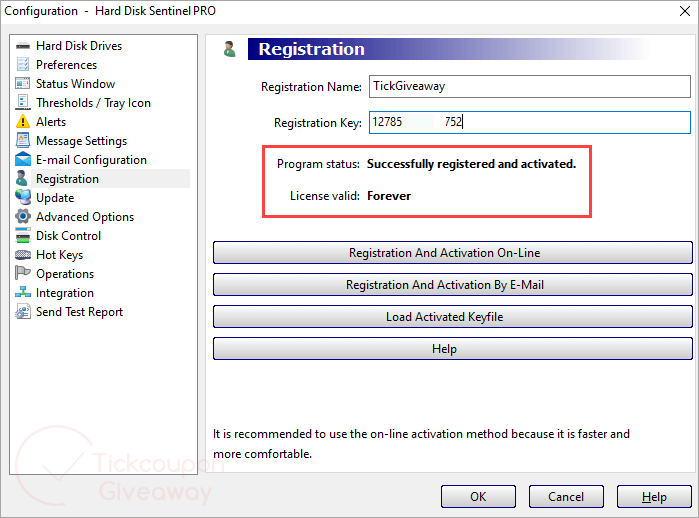Click the E-mail Configuration envelope icon

point(23,159)
